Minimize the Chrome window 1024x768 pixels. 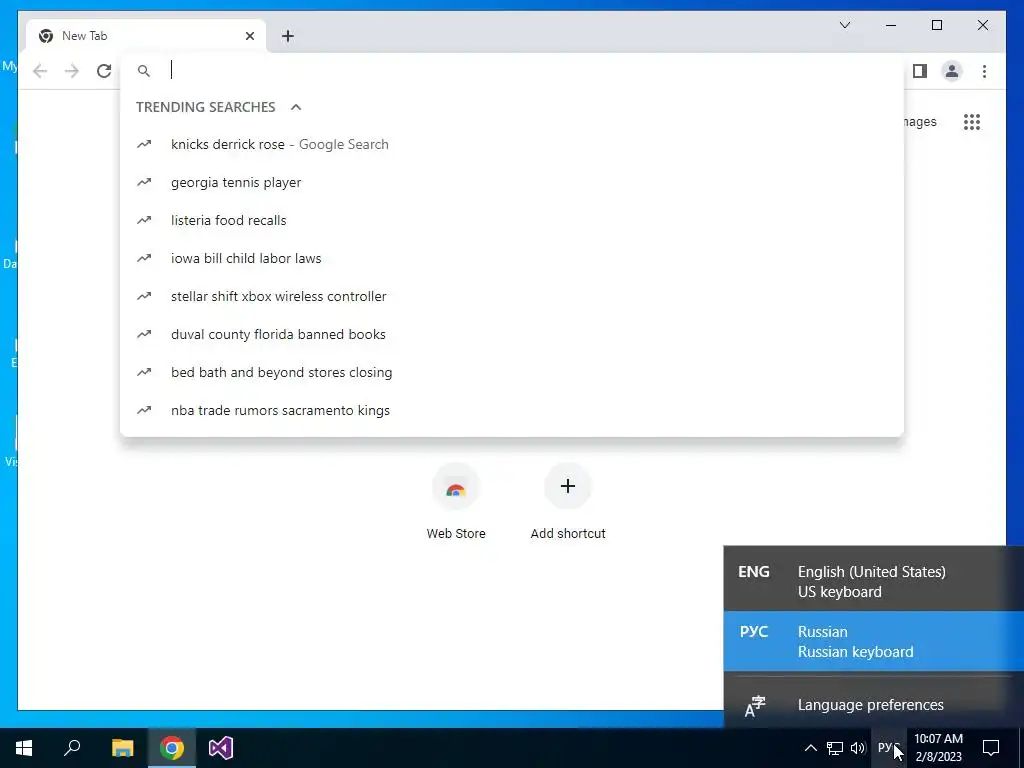point(891,25)
